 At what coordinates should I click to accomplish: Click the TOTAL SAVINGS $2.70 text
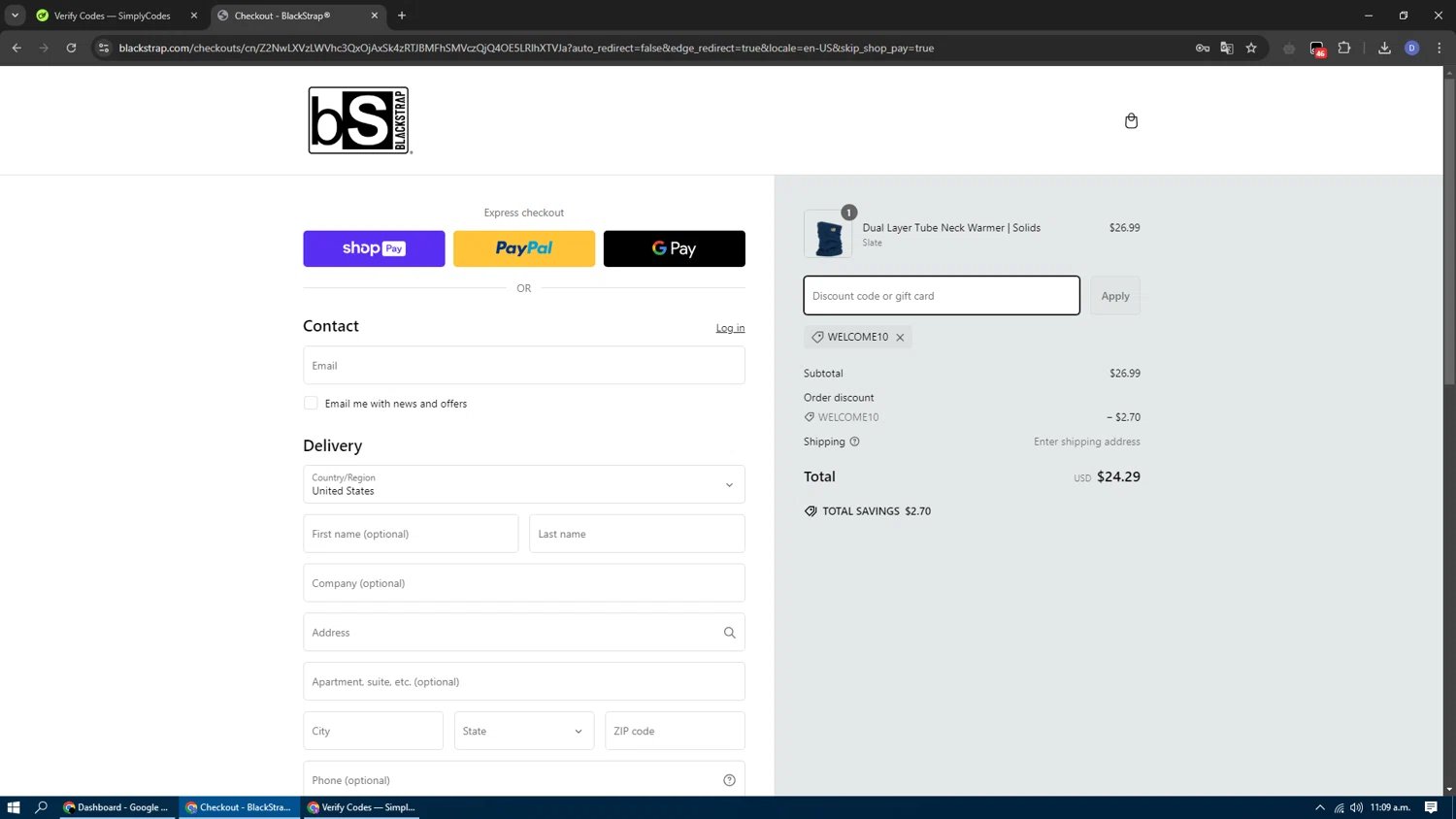pos(877,511)
